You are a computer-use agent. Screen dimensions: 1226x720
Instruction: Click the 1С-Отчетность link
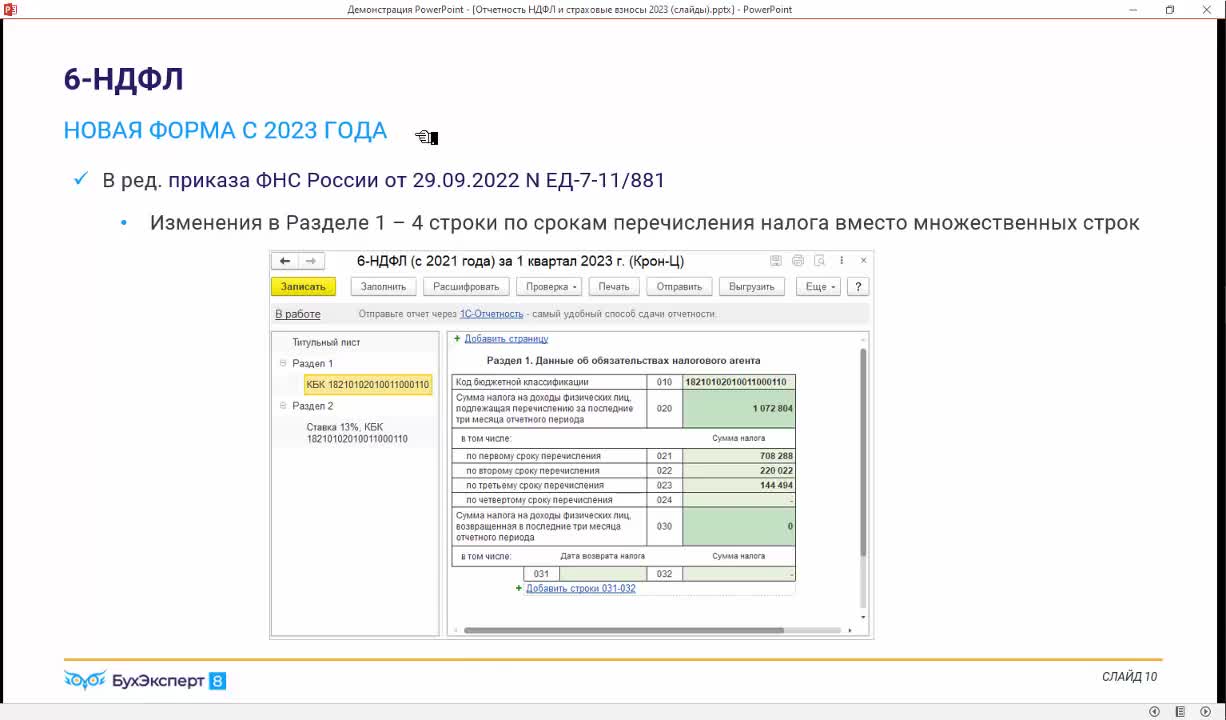[491, 314]
